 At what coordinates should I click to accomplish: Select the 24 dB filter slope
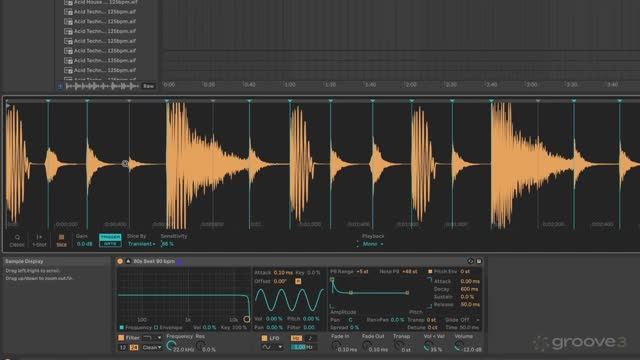click(134, 348)
